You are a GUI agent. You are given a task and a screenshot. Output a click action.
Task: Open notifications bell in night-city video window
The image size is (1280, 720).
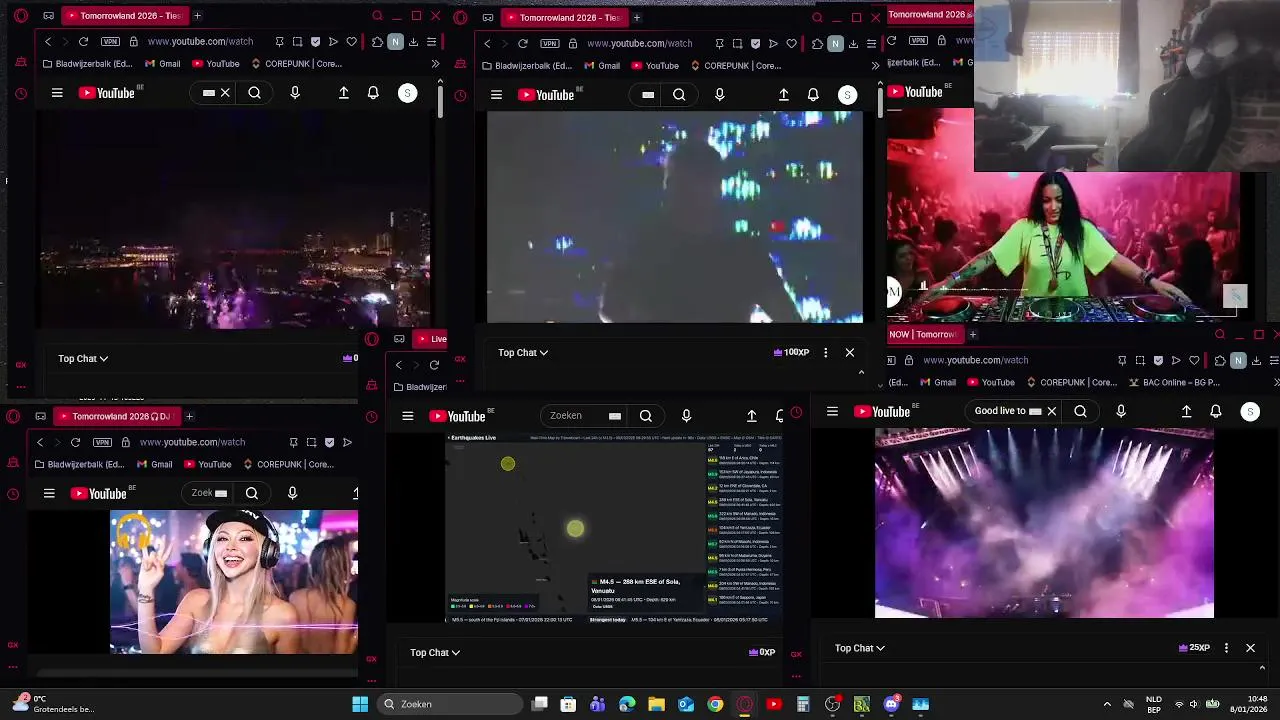[373, 93]
